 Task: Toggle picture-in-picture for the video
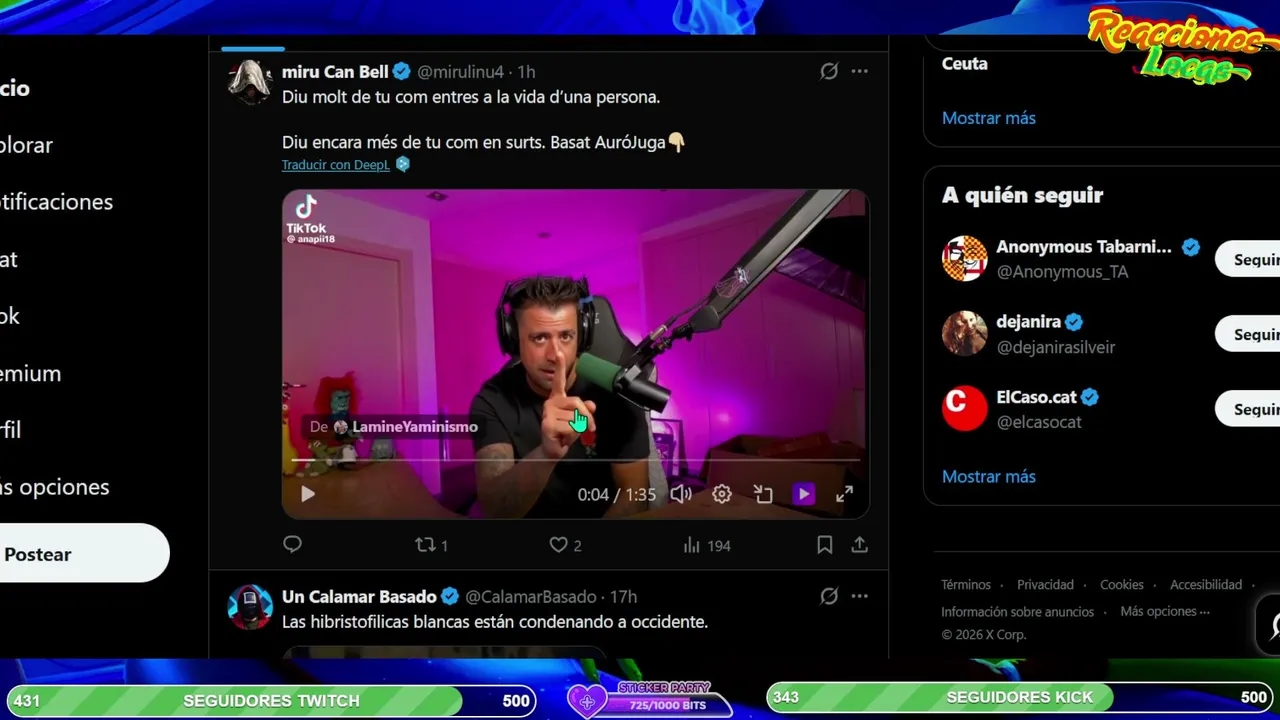(763, 494)
